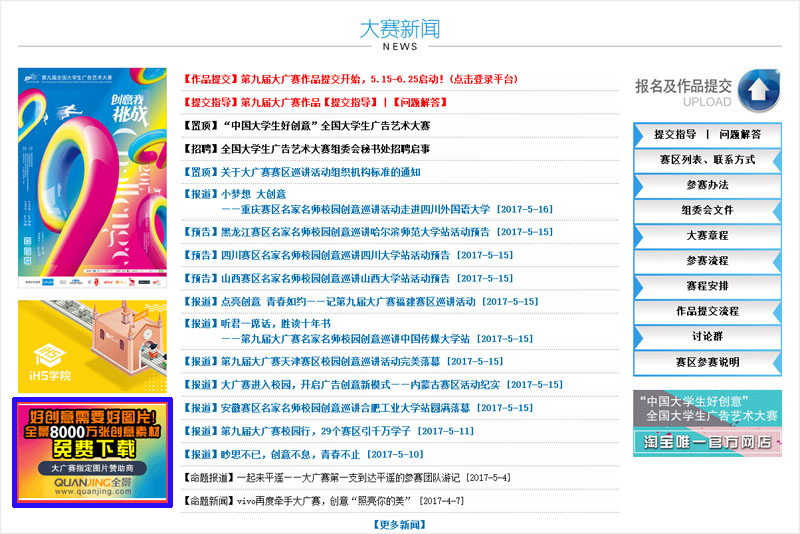Click the 讨论群 sidebar item
Image resolution: width=800 pixels, height=534 pixels.
pyautogui.click(x=707, y=337)
